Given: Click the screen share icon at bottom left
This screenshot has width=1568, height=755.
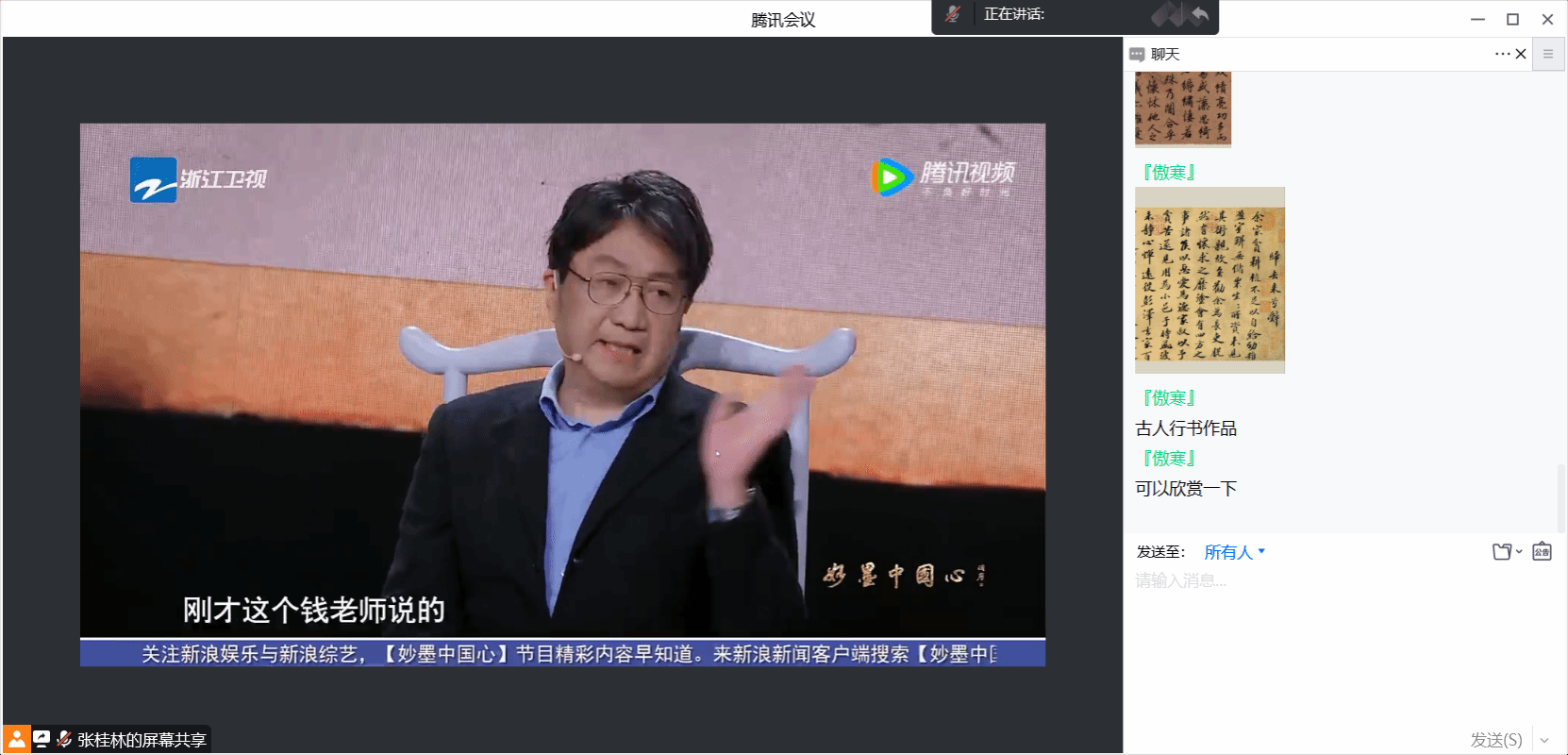Looking at the screenshot, I should coord(42,739).
